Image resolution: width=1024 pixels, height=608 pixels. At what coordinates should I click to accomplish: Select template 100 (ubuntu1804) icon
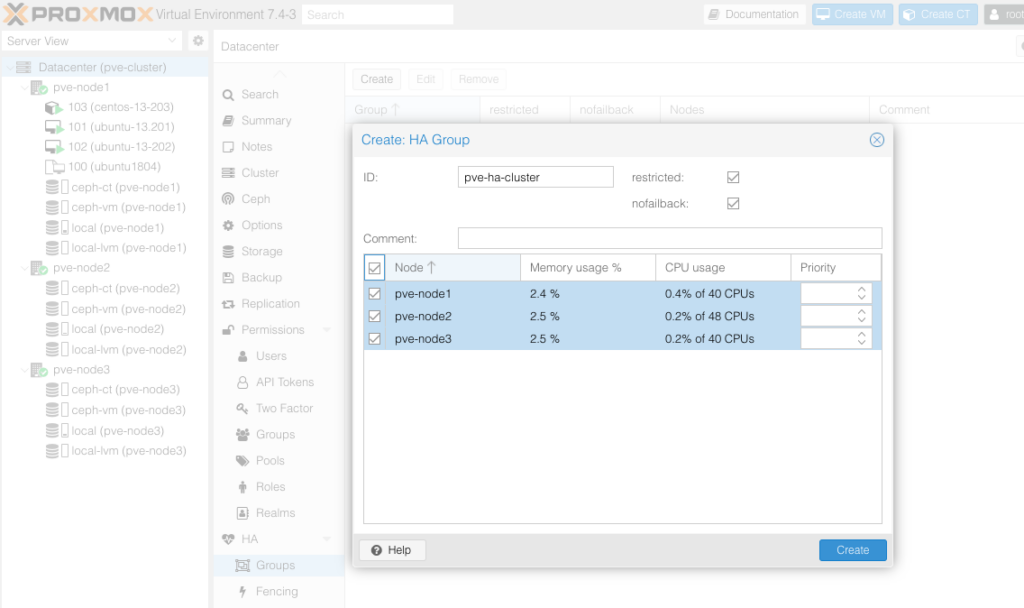tap(54, 167)
